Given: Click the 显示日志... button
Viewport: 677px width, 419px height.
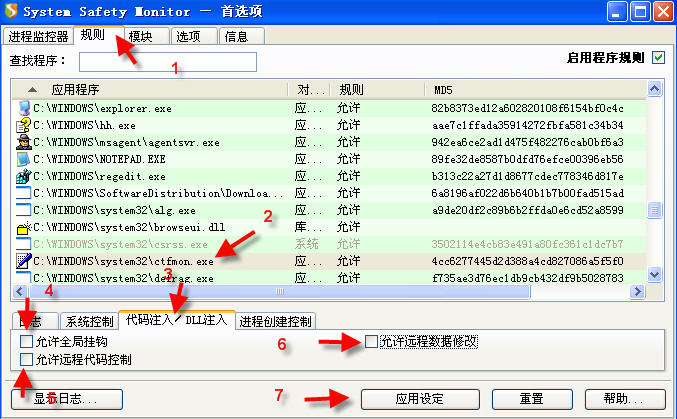Looking at the screenshot, I should pyautogui.click(x=67, y=399).
